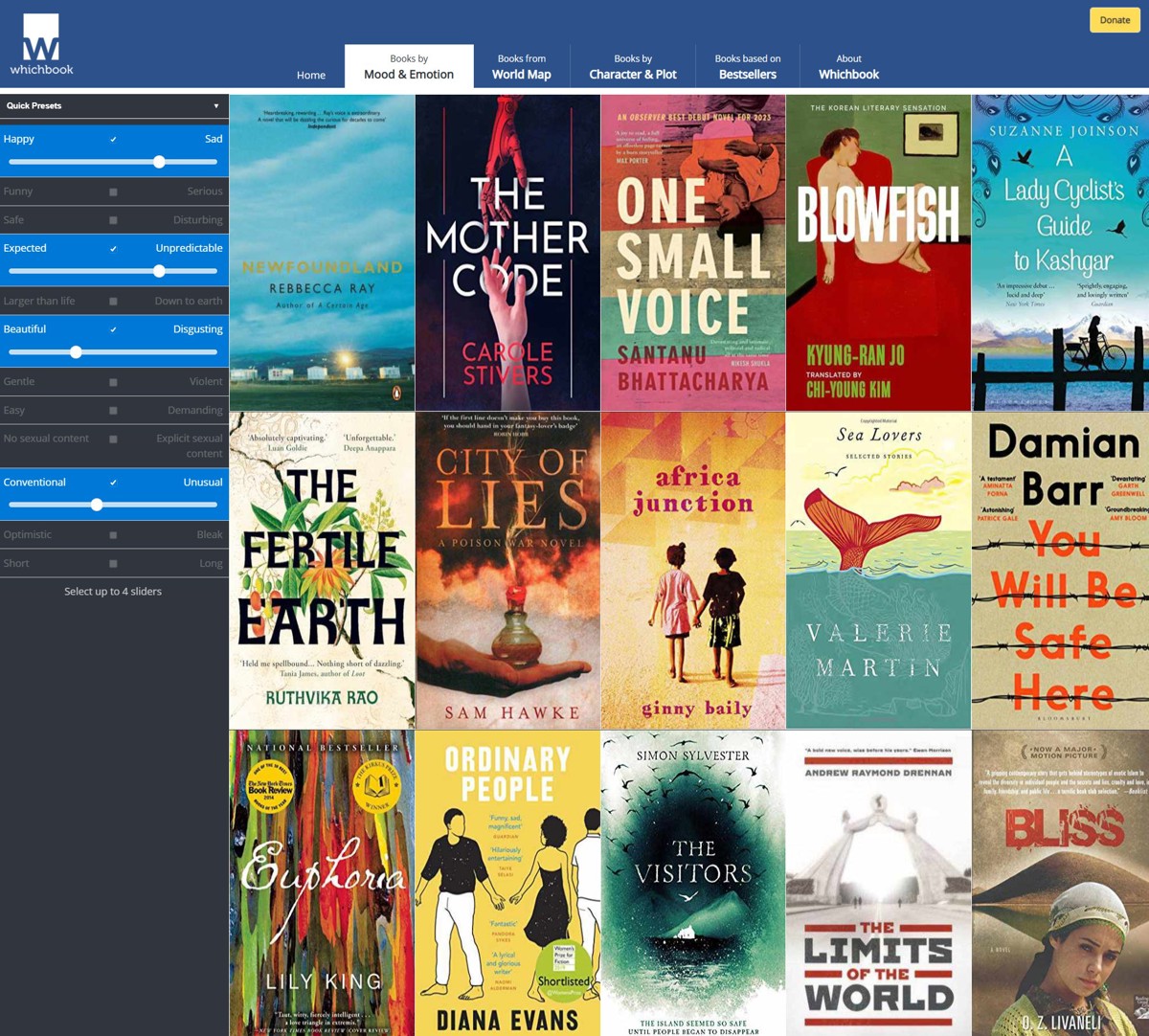Choose the Ordinary People book cover
This screenshot has height=1036, width=1149.
(507, 882)
